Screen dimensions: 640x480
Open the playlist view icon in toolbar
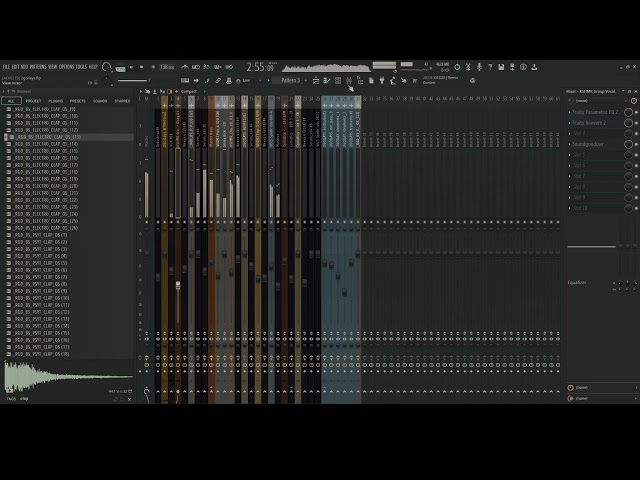316,80
